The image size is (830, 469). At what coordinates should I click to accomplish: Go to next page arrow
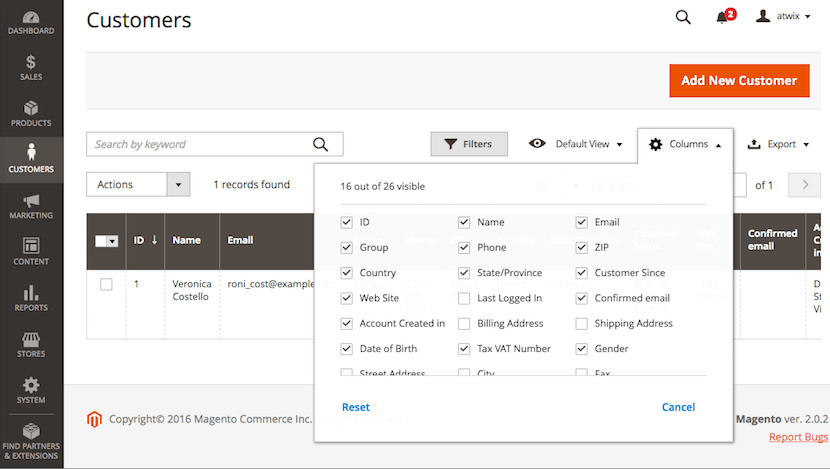(x=805, y=185)
